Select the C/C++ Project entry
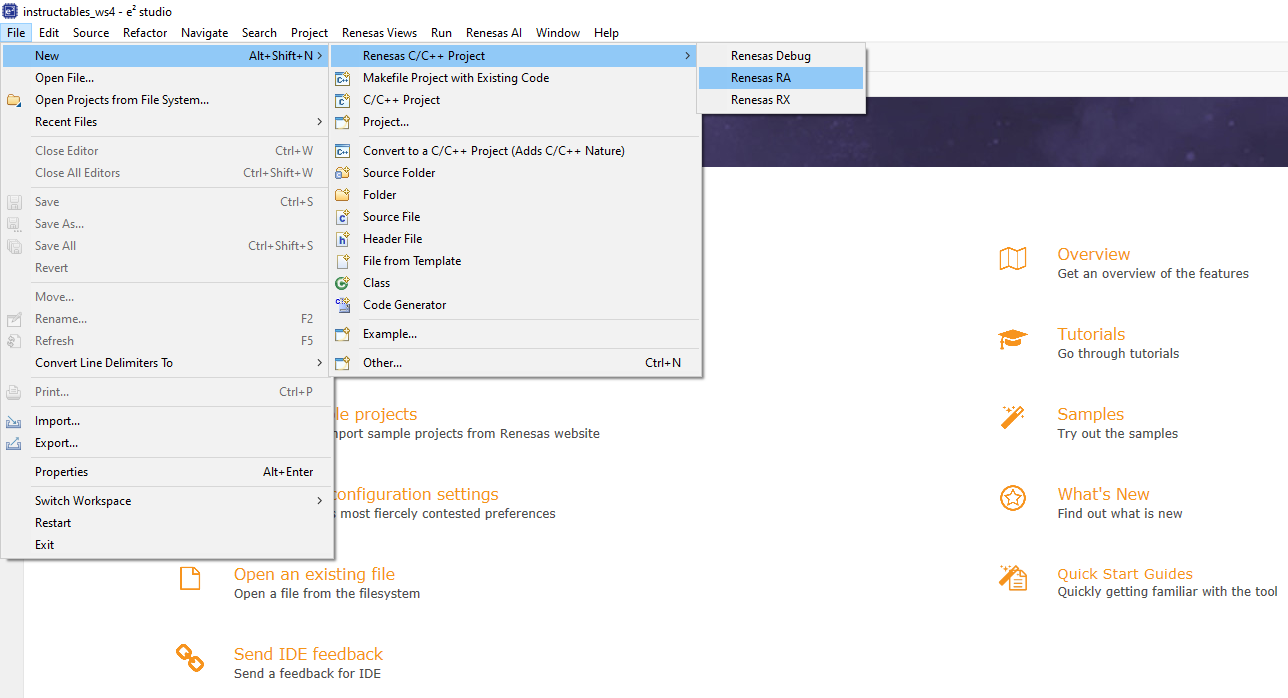Screen dimensions: 1288x698 (x=515, y=100)
